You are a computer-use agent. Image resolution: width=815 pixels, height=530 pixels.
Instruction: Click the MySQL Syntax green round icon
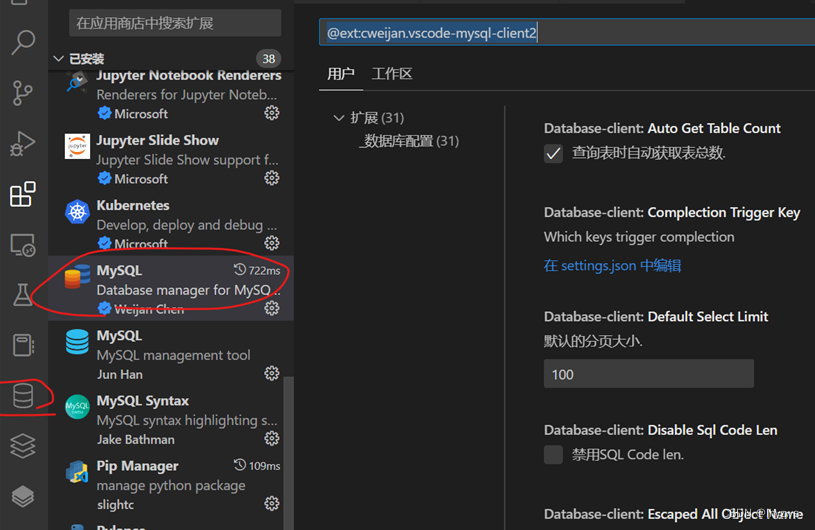[x=77, y=407]
